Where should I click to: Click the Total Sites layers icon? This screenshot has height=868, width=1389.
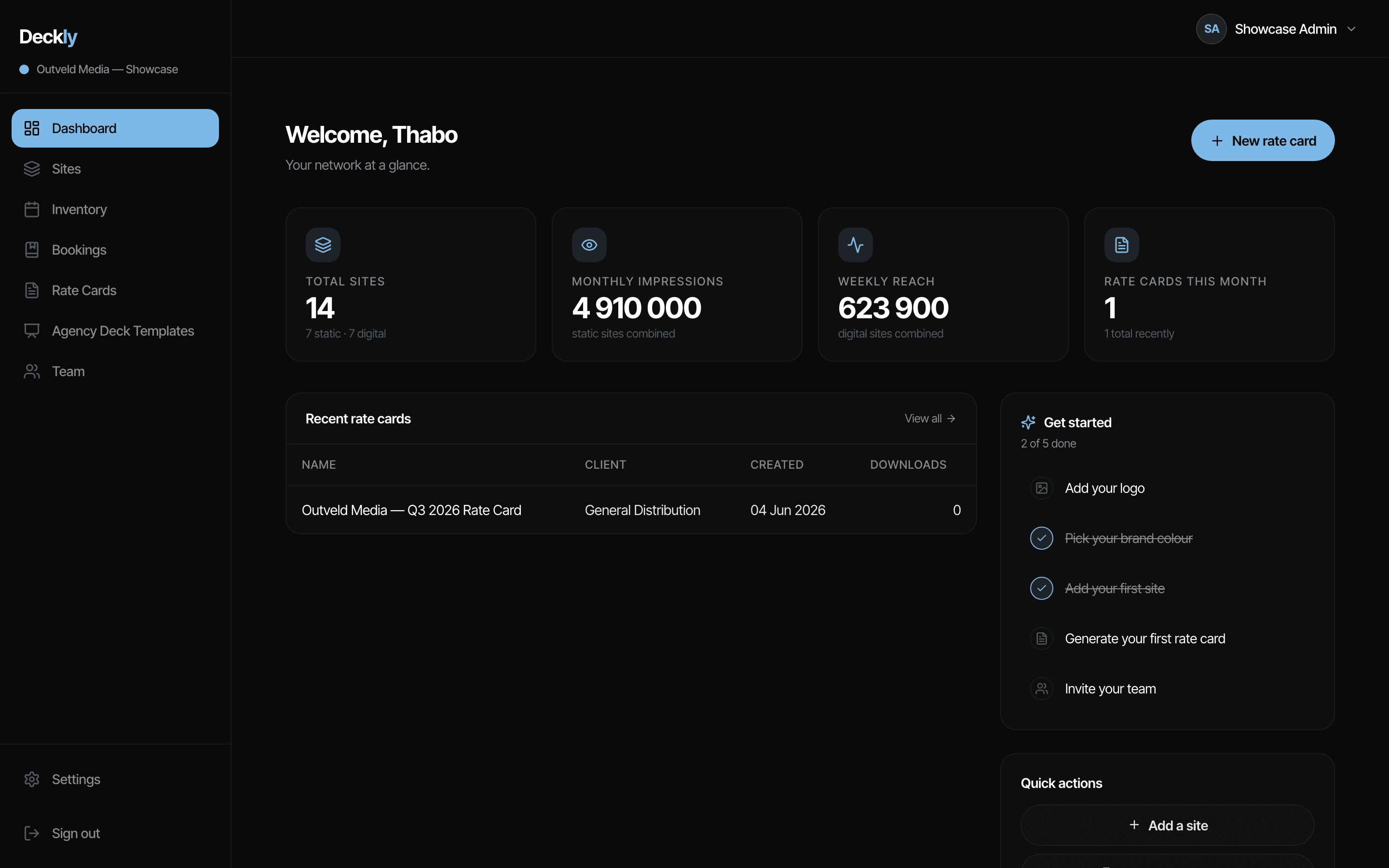coord(323,245)
